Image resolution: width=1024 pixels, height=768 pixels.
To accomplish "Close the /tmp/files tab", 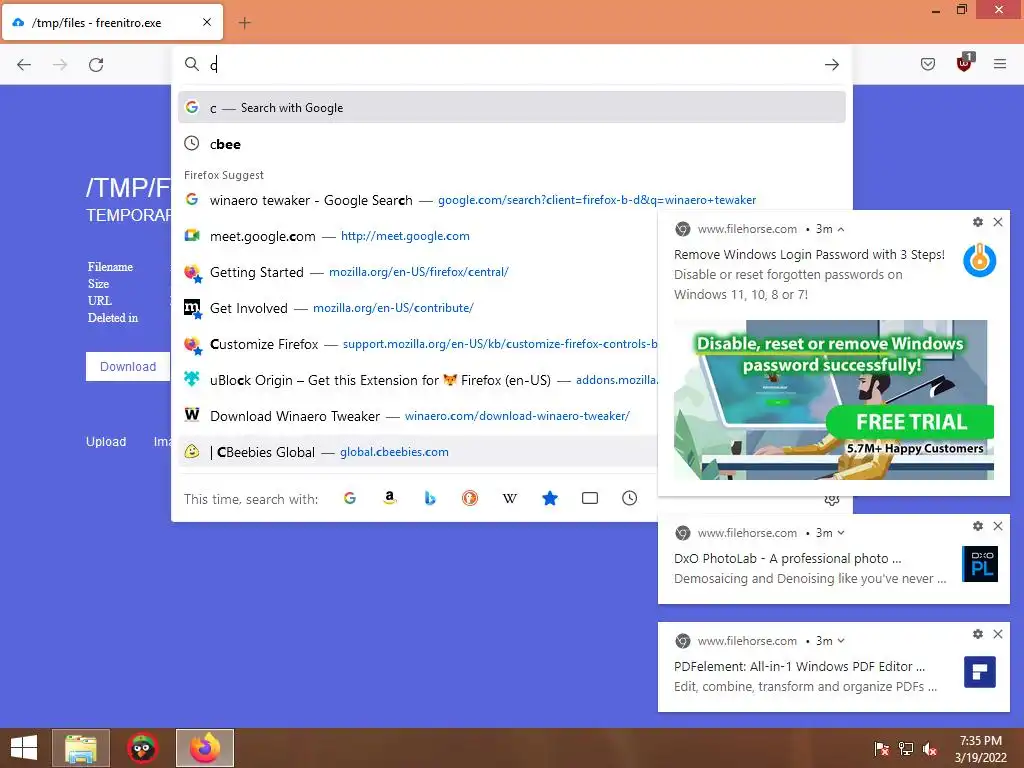I will pos(207,22).
